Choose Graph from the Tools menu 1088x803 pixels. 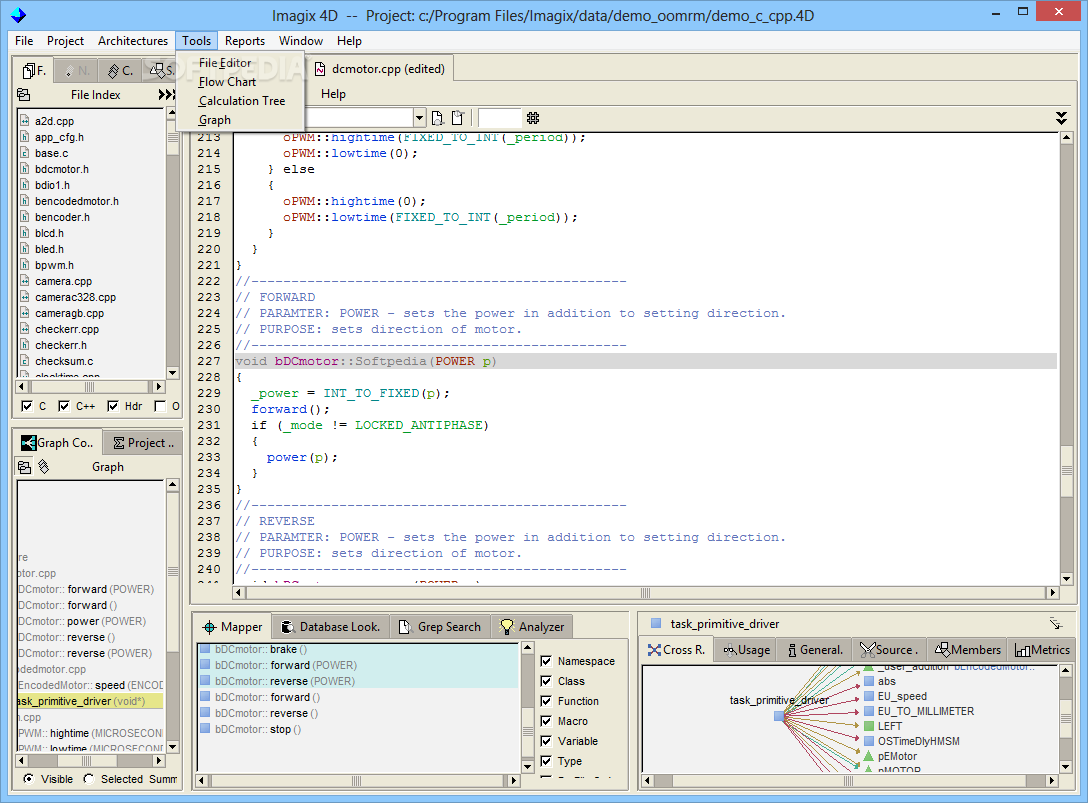(214, 120)
